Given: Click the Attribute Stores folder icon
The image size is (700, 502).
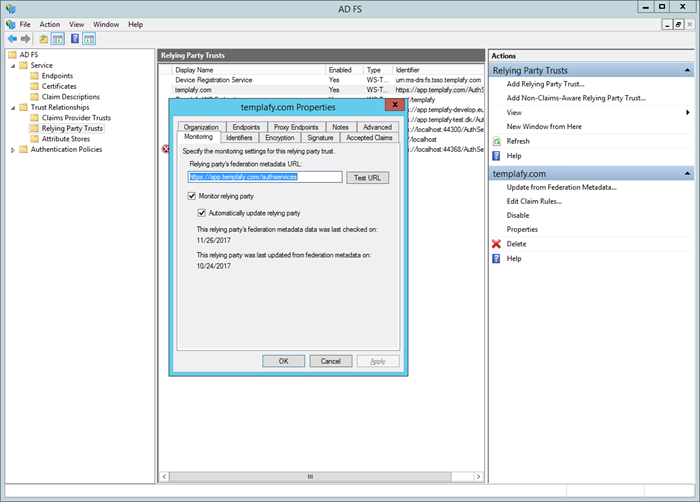Looking at the screenshot, I should pyautogui.click(x=34, y=139).
